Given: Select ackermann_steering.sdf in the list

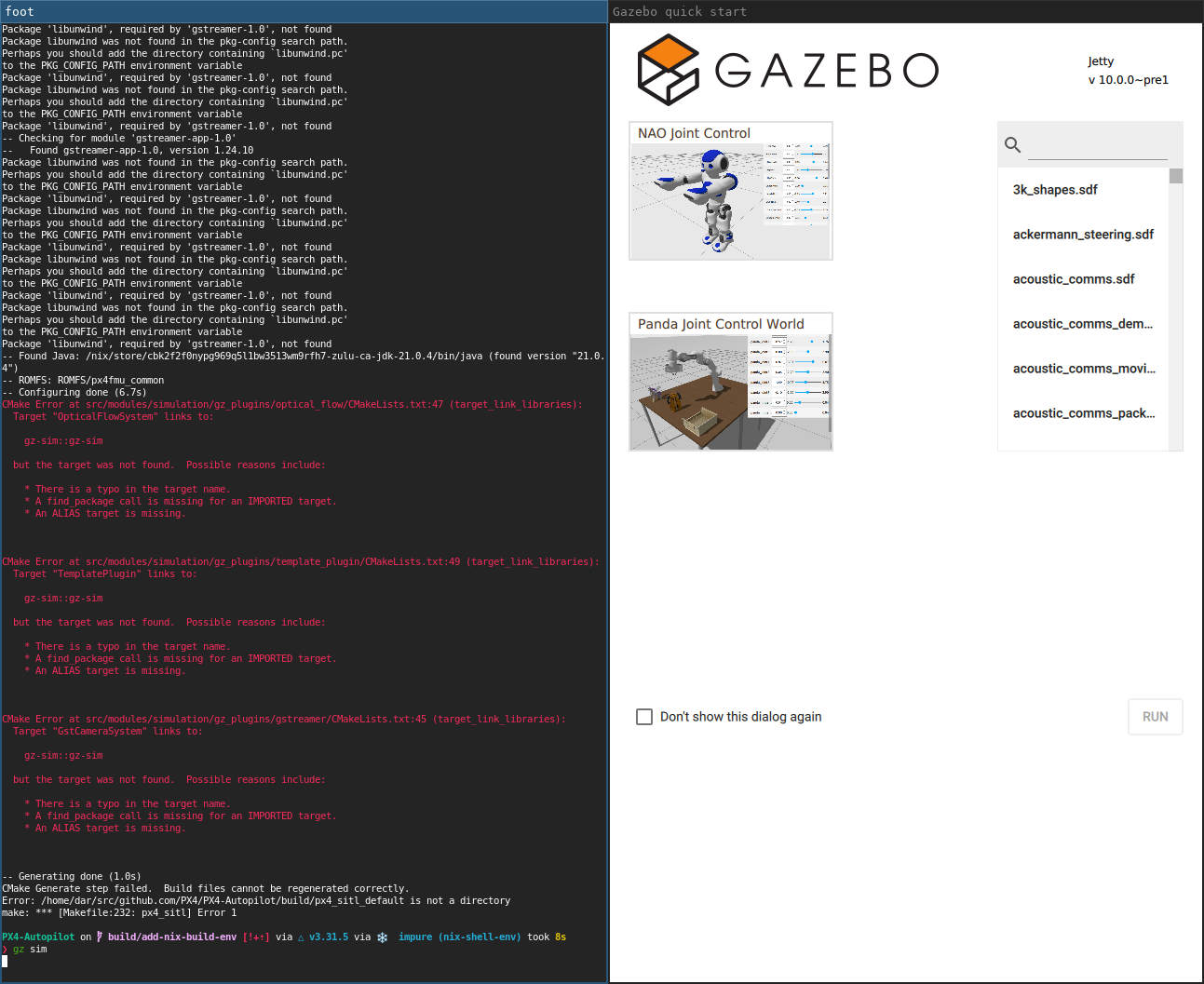Looking at the screenshot, I should pos(1083,235).
